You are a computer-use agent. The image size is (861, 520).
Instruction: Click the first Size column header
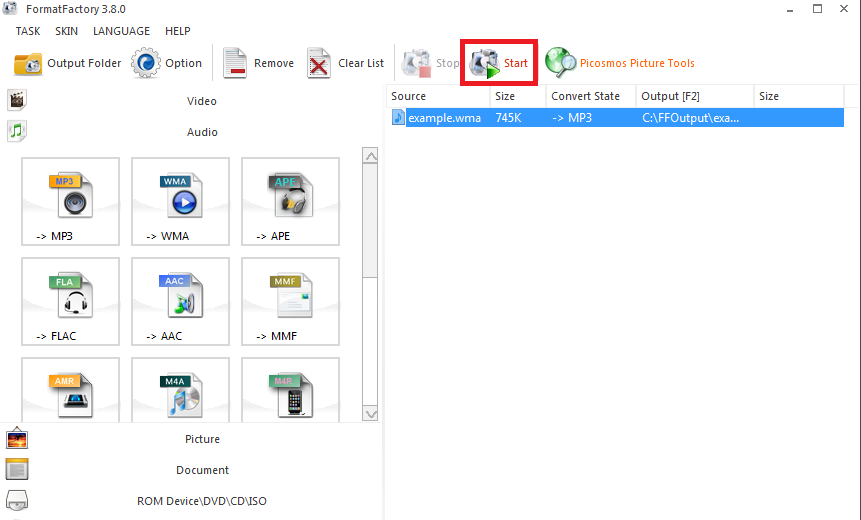518,96
